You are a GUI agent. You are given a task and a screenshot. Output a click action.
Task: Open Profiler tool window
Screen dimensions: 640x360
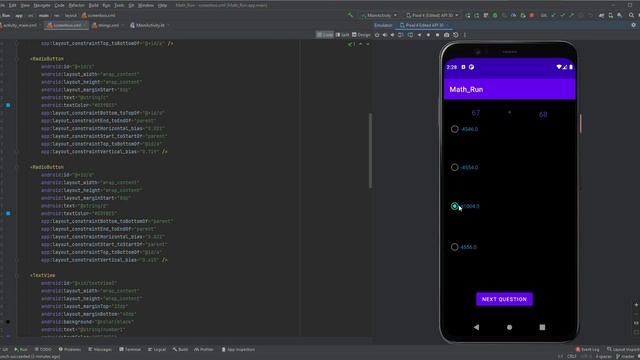pyautogui.click(x=204, y=349)
